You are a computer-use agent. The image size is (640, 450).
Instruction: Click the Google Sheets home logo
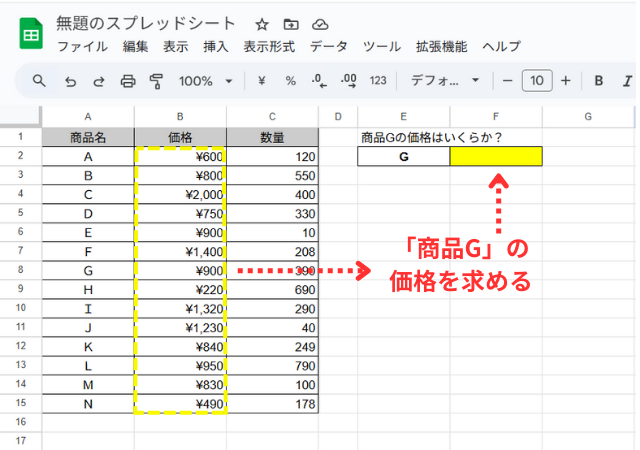click(31, 33)
